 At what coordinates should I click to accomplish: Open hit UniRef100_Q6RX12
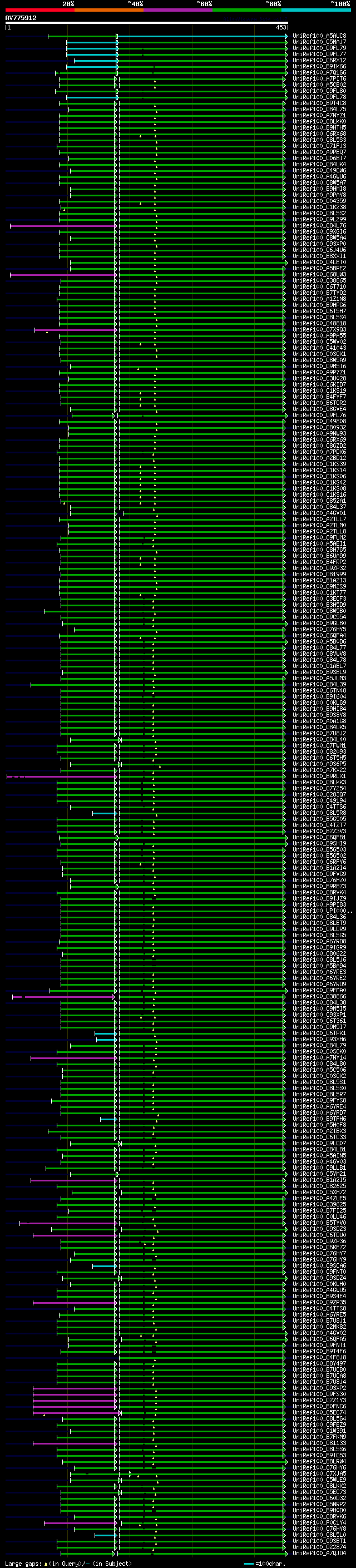point(319,60)
